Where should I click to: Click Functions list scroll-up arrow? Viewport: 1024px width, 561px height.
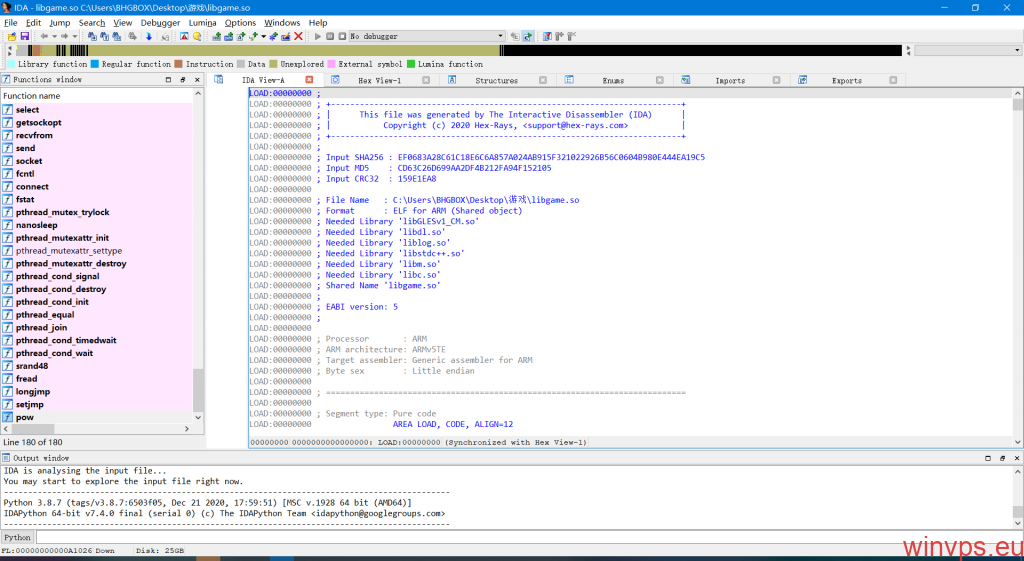[x=198, y=95]
